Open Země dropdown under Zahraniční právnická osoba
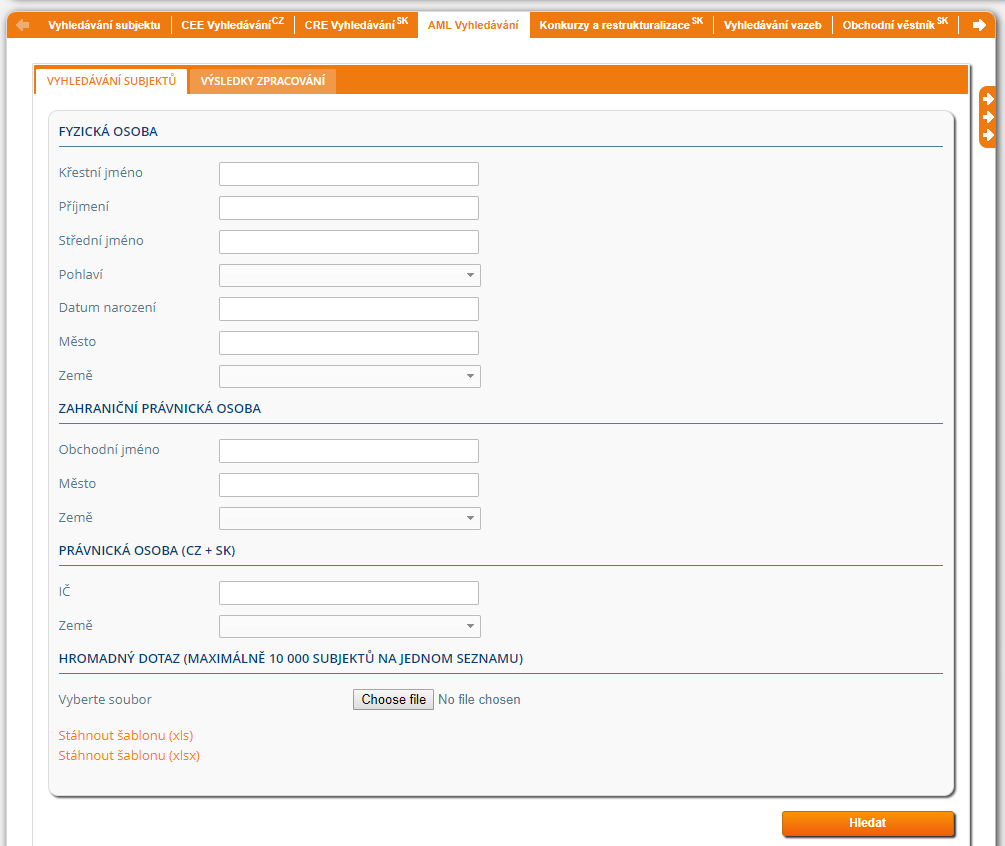This screenshot has height=846, width=1005. pos(349,518)
